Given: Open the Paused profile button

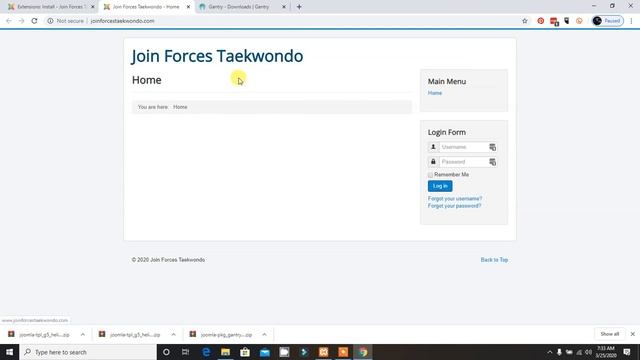Looking at the screenshot, I should pos(607,21).
